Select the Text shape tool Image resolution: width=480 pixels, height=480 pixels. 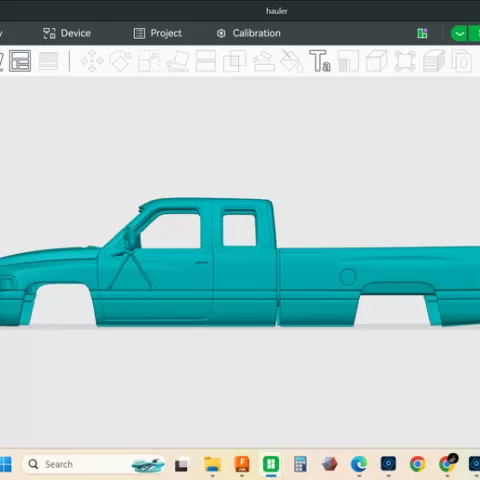320,61
